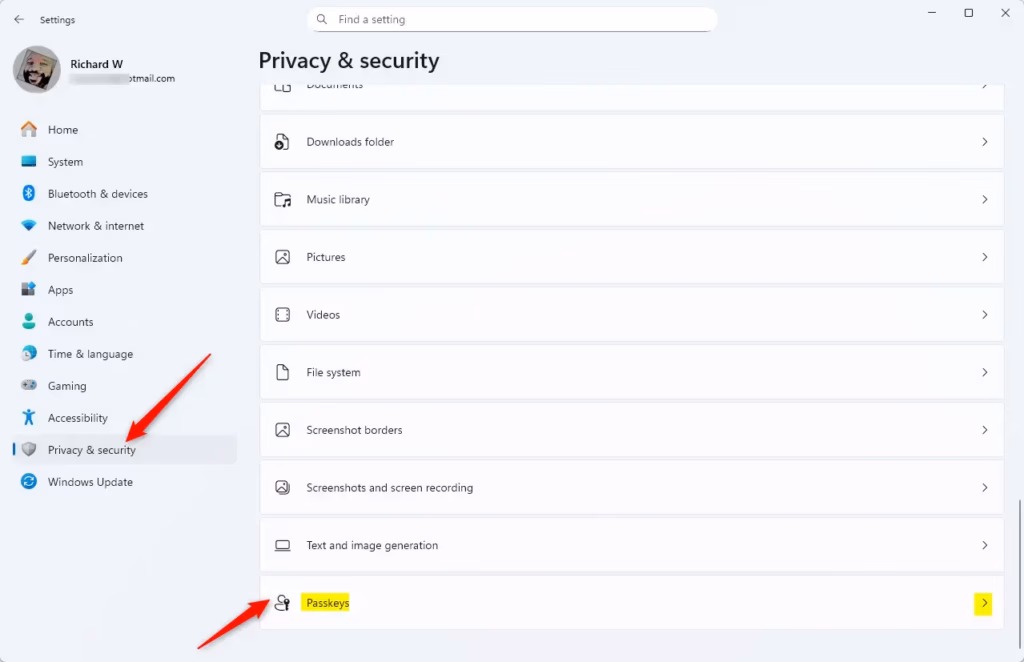Click the Find a setting search field
1024x662 pixels.
(511, 19)
